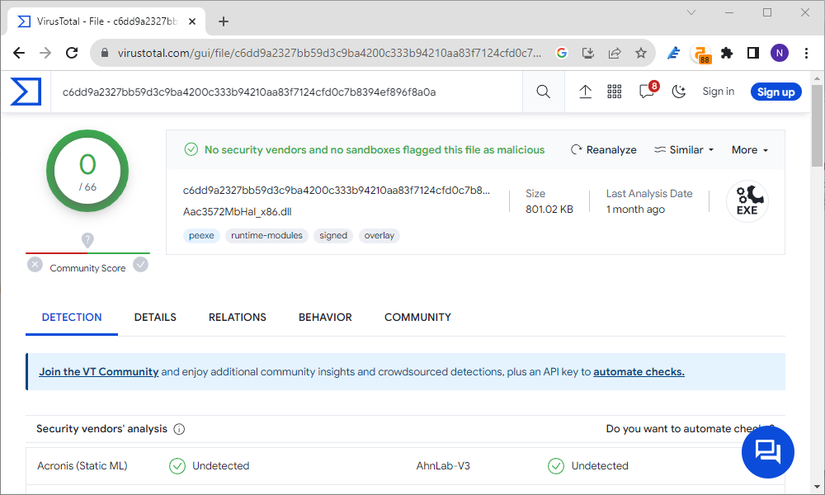Expand the More dropdown menu

click(x=750, y=150)
